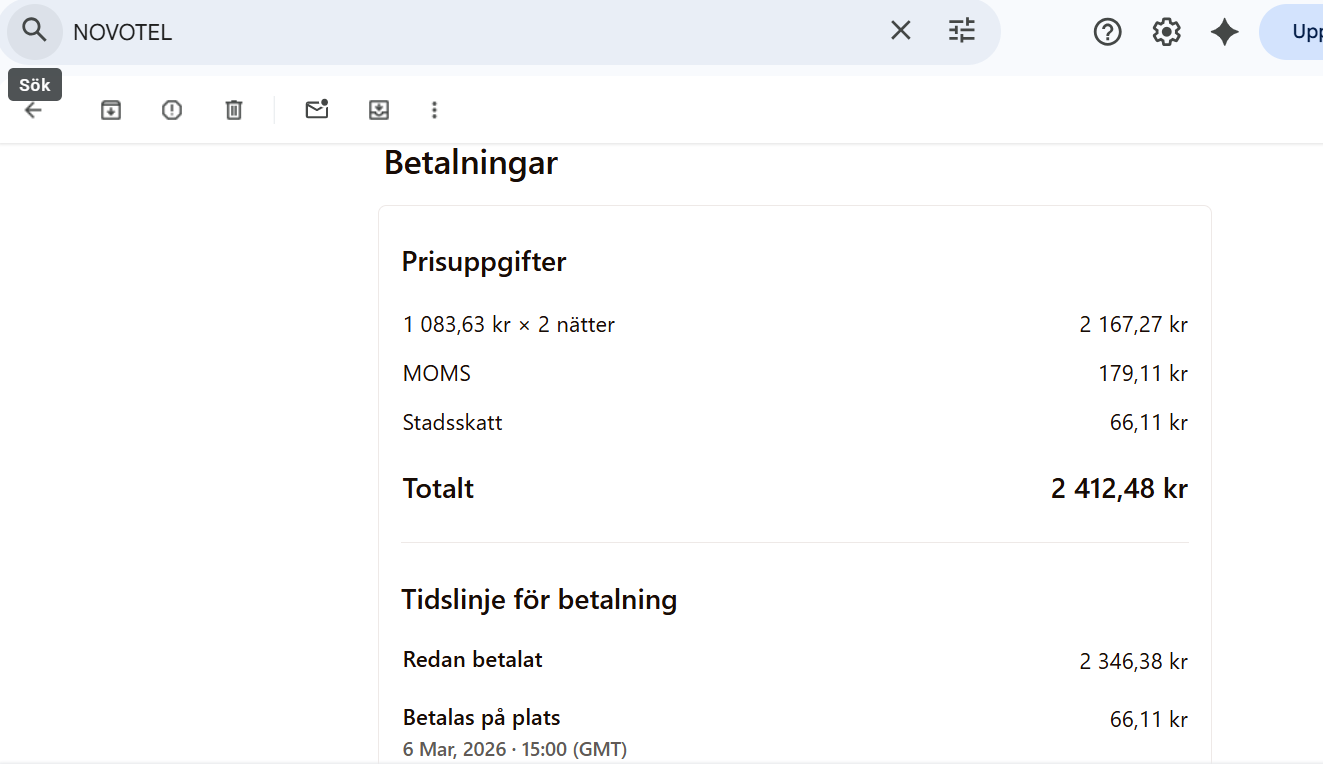The height and width of the screenshot is (777, 1323).
Task: Click the MOMS label
Action: click(437, 374)
